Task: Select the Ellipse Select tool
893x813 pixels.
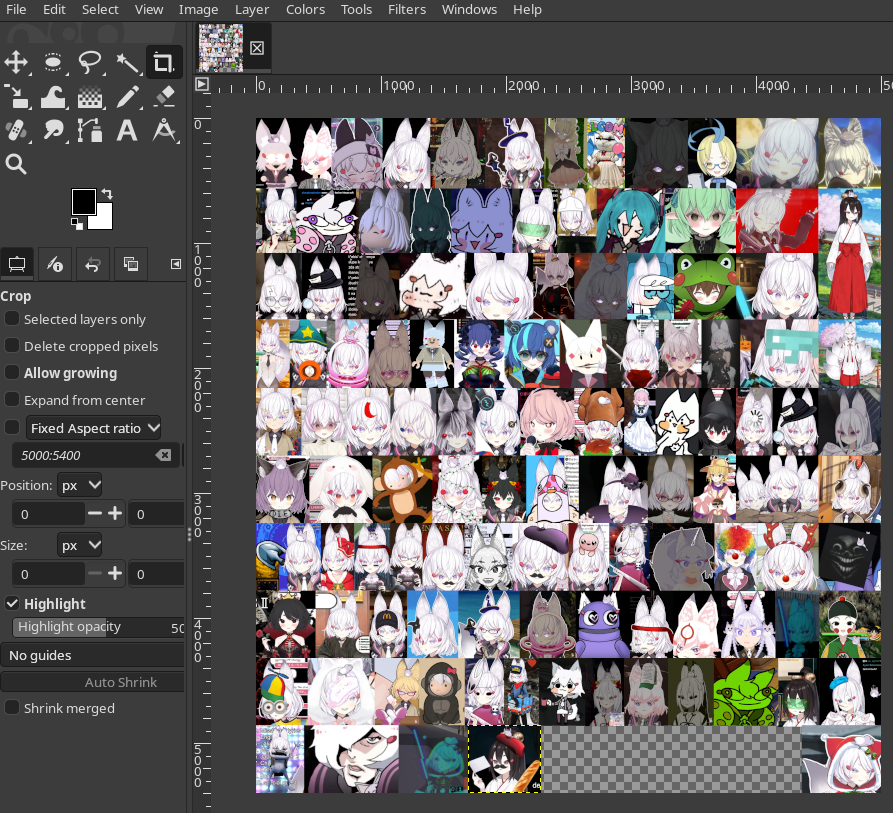Action: [53, 62]
